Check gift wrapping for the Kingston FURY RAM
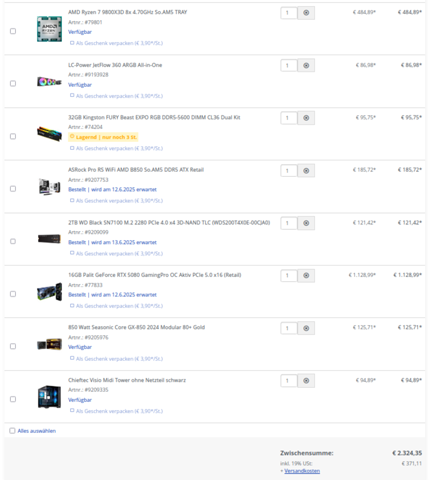 point(72,148)
